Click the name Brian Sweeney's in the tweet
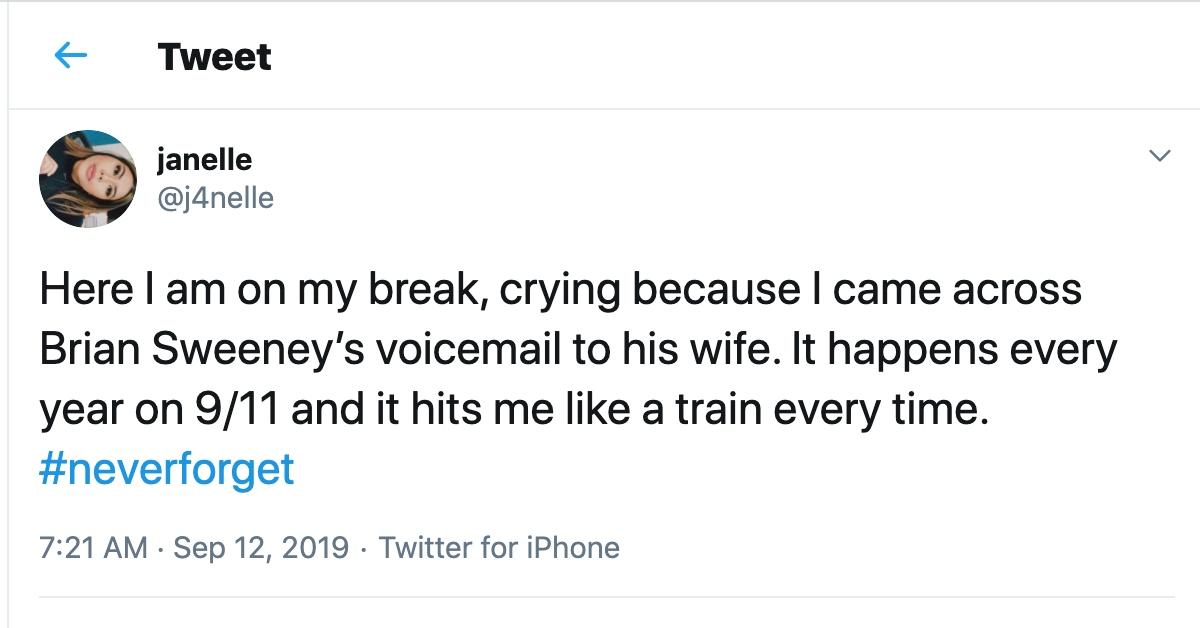The width and height of the screenshot is (1200, 628). click(203, 350)
